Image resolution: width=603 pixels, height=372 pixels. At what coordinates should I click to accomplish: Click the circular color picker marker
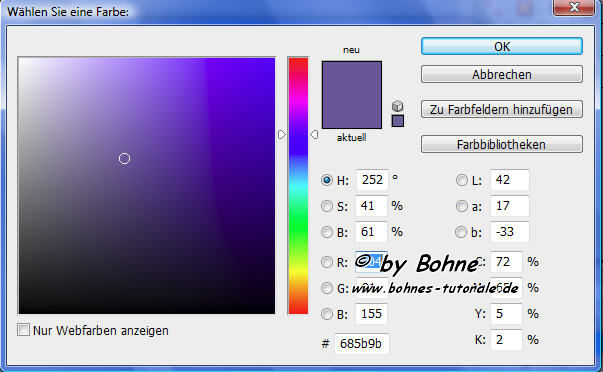(124, 158)
